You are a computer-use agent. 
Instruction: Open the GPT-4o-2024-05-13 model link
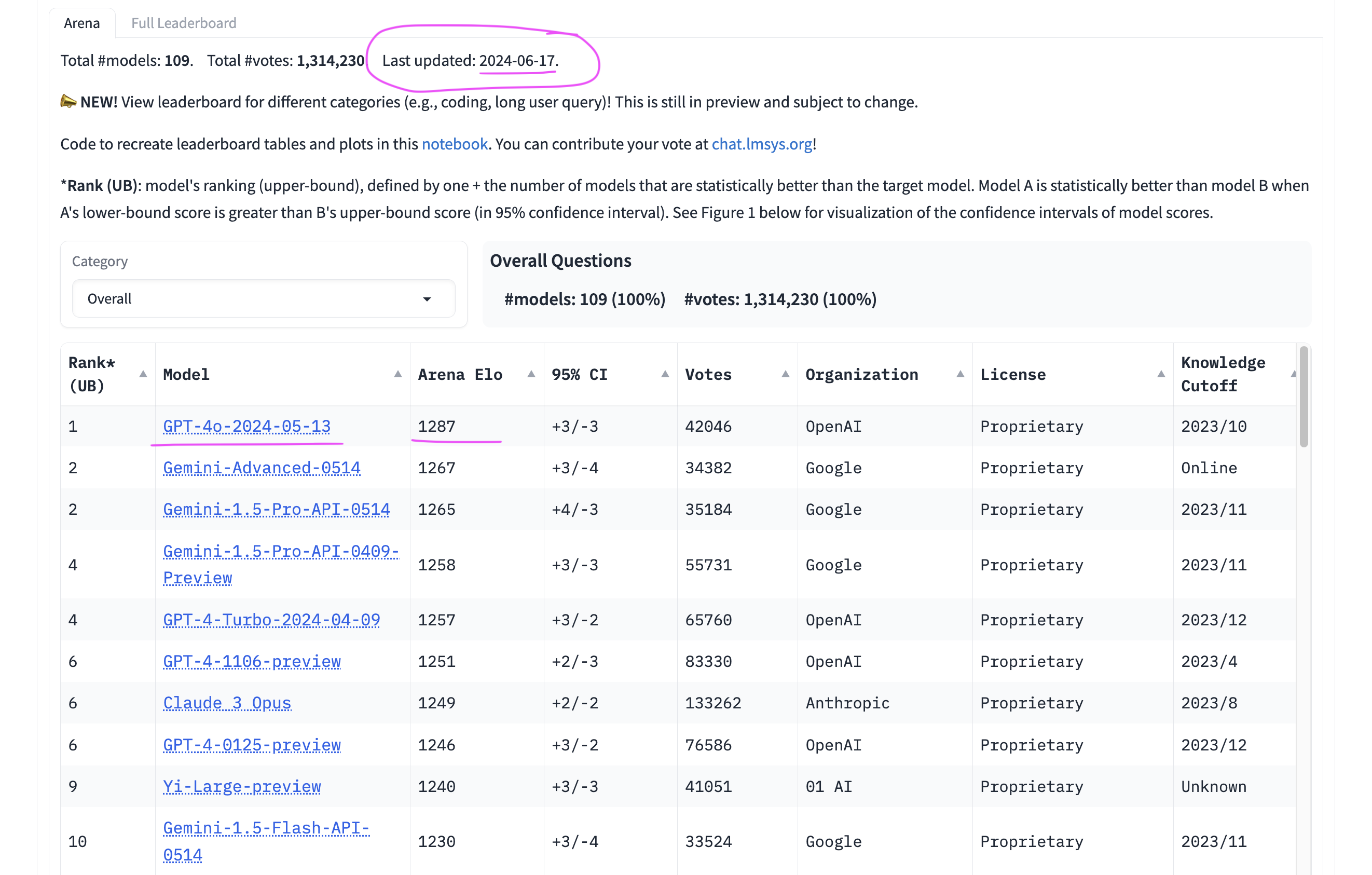[x=246, y=426]
